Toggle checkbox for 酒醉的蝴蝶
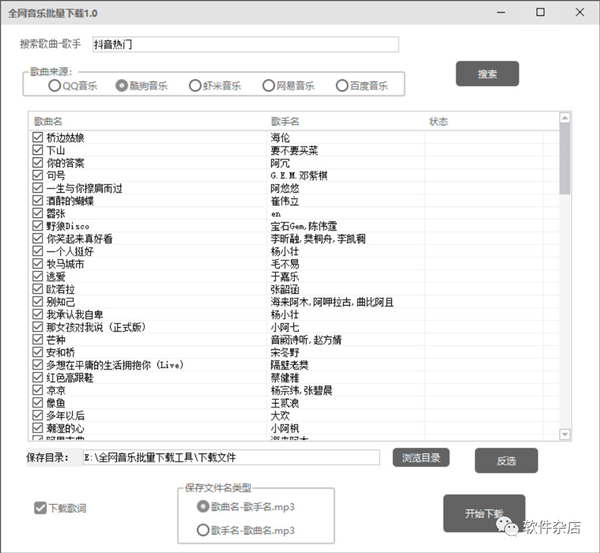Image resolution: width=600 pixels, height=553 pixels. pyautogui.click(x=38, y=200)
